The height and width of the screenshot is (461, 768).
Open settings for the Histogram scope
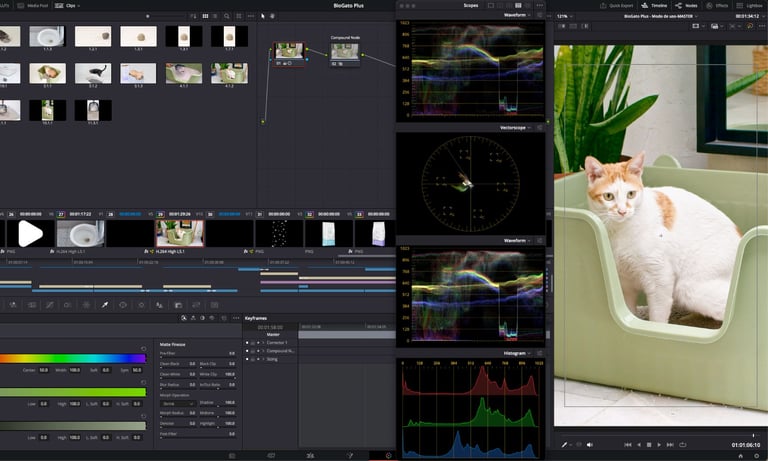(539, 353)
